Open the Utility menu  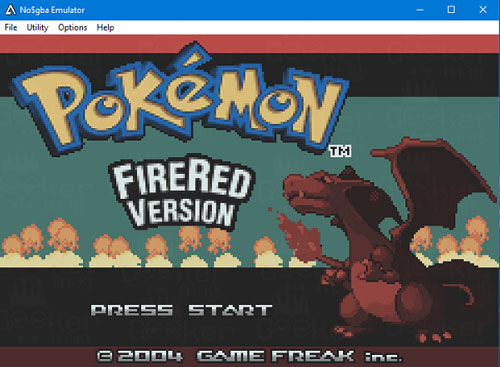37,27
